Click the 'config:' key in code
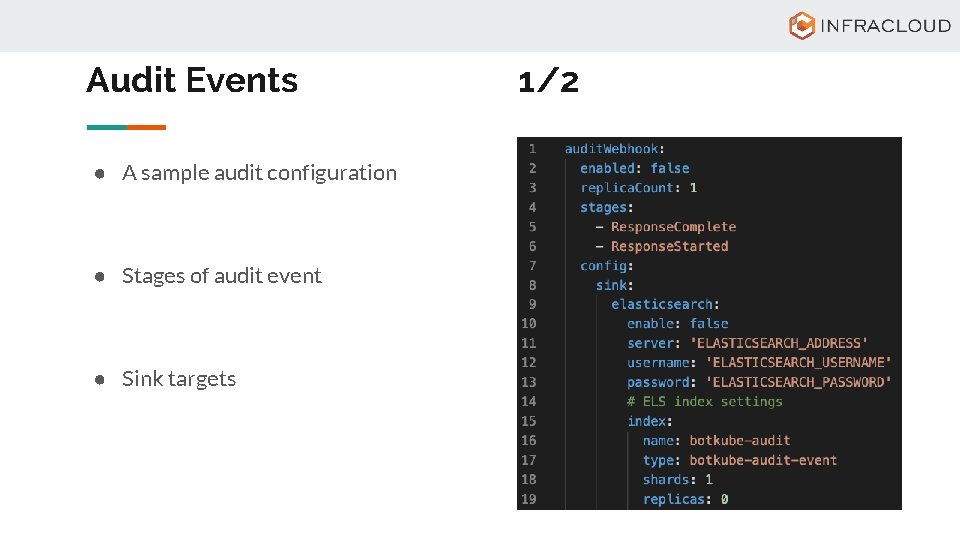 point(606,266)
